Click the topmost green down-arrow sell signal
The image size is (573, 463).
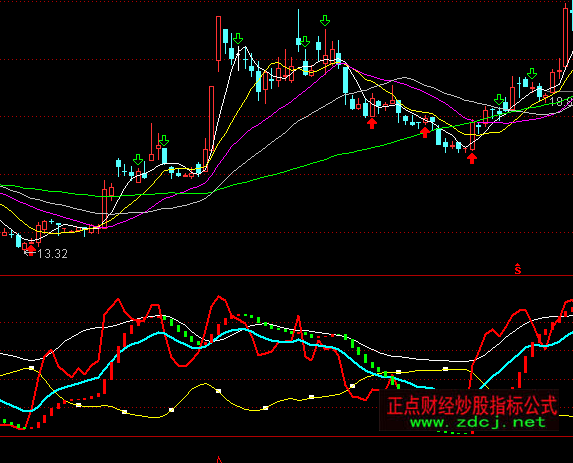point(325,21)
